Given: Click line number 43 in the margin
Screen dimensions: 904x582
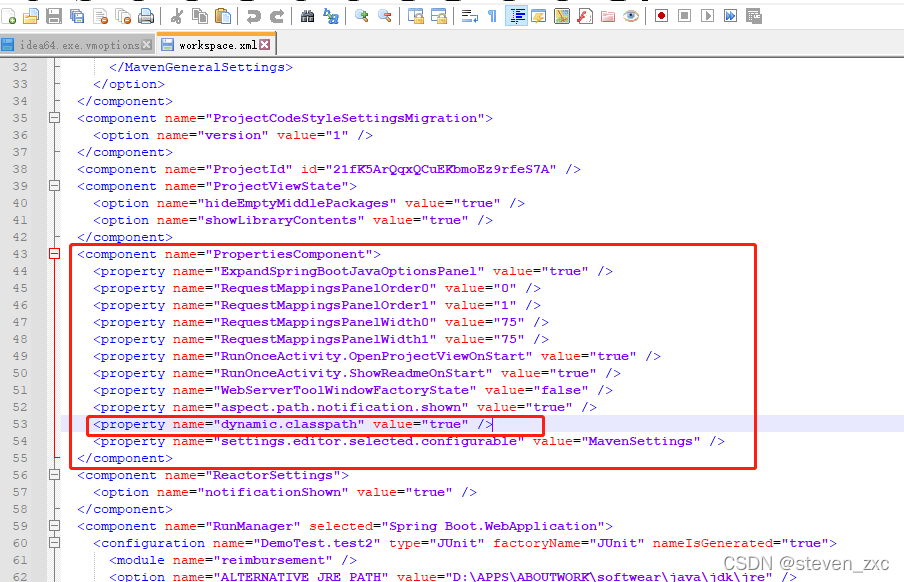Looking at the screenshot, I should click(x=20, y=254).
